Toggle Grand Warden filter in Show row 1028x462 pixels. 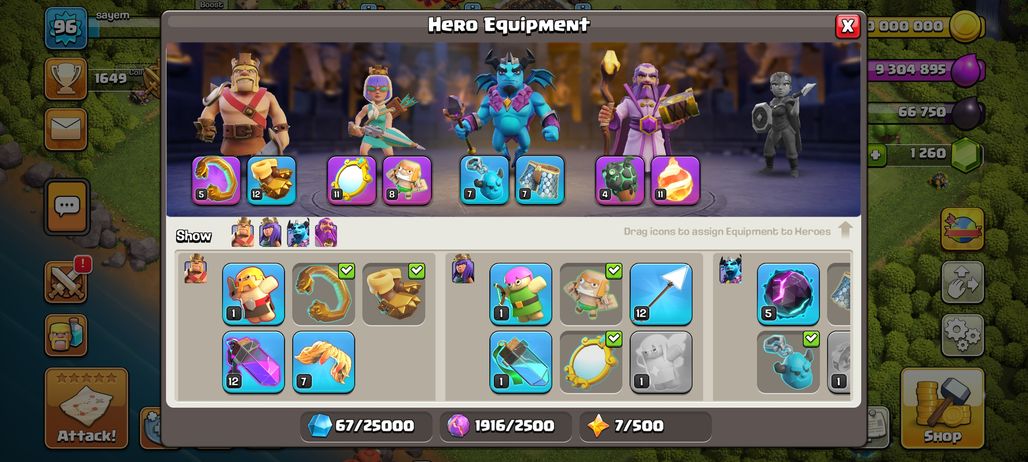[x=325, y=233]
